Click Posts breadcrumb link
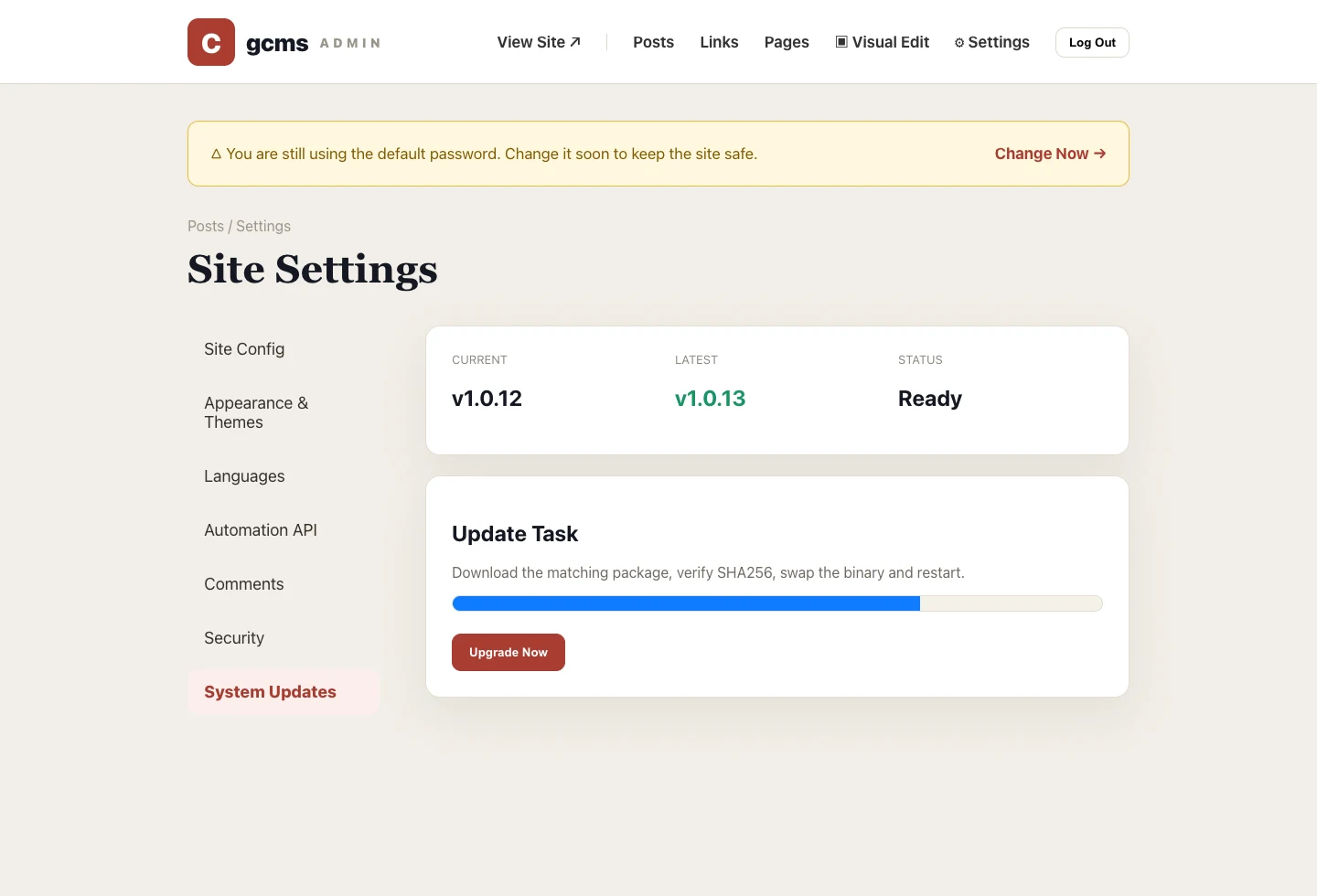The width and height of the screenshot is (1317, 896). pos(206,226)
